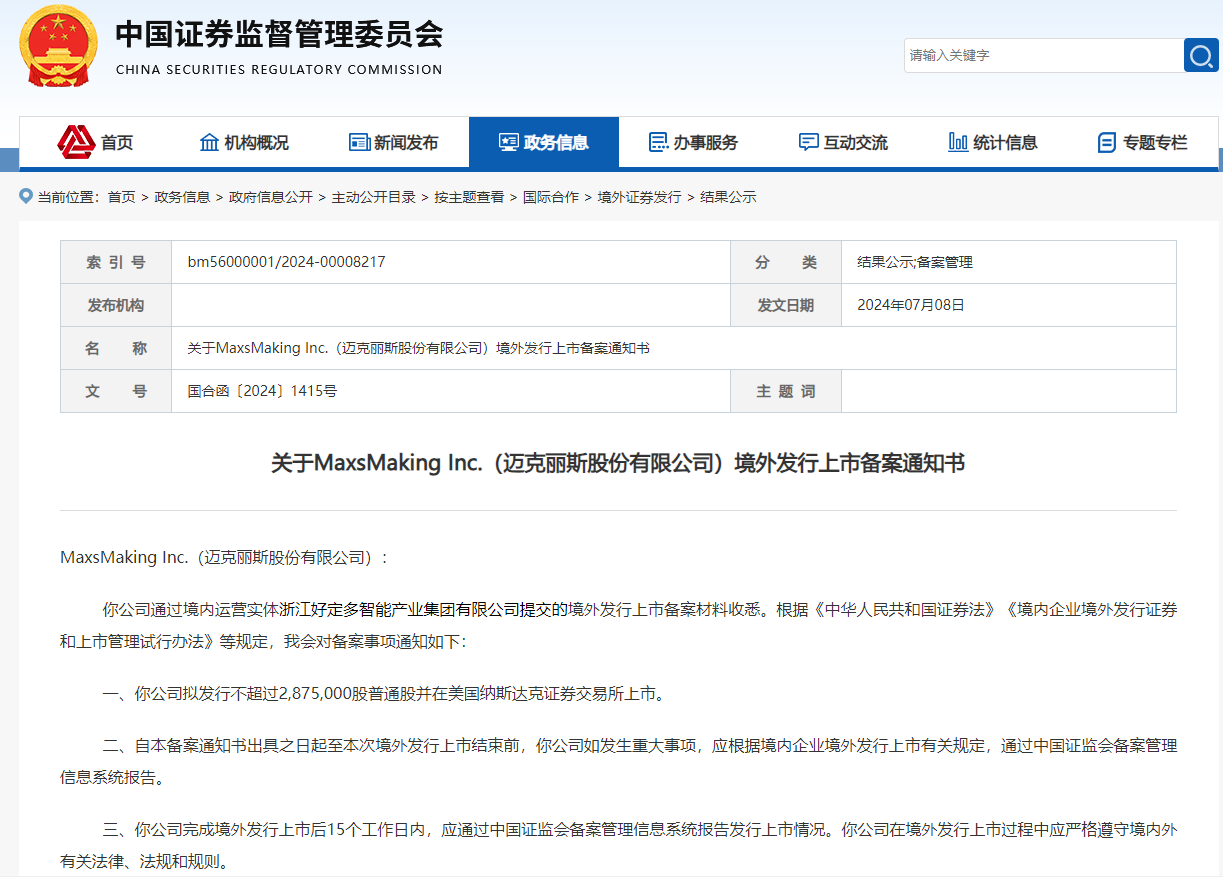The width and height of the screenshot is (1223, 880).
Task: Open the 首页 navigation tab
Action: coord(94,142)
